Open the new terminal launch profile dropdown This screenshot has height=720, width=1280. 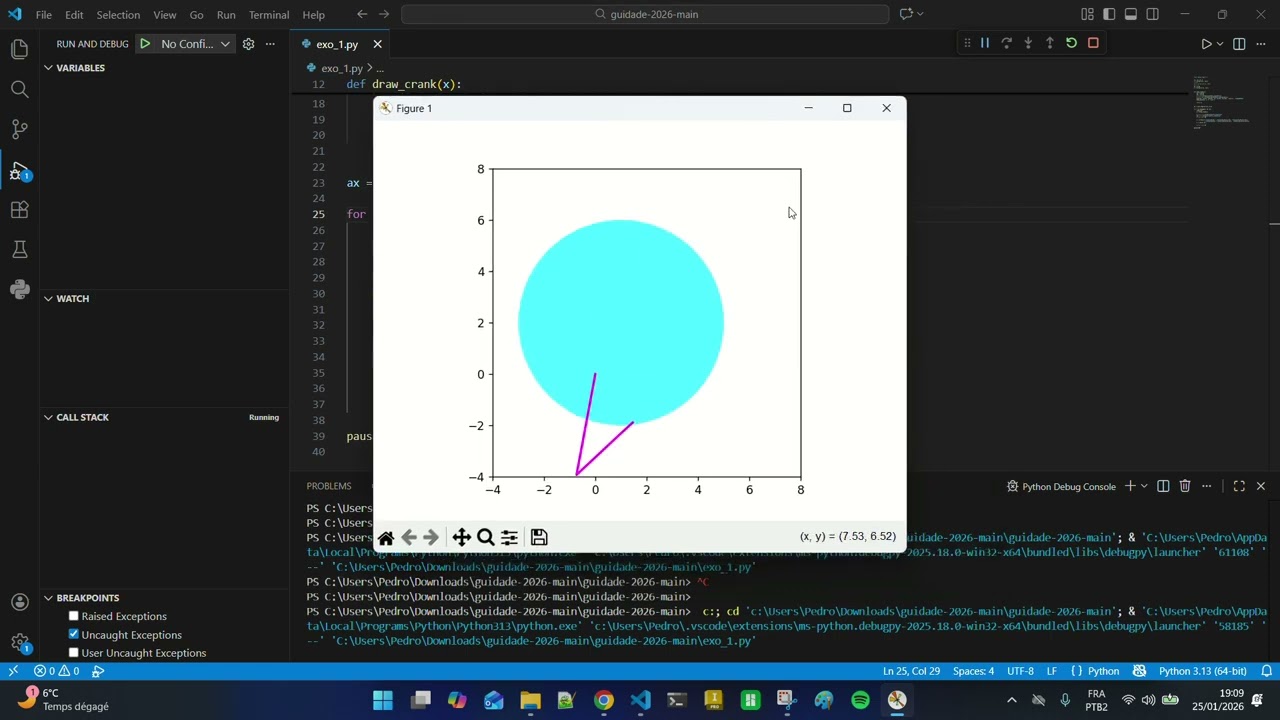1144,486
